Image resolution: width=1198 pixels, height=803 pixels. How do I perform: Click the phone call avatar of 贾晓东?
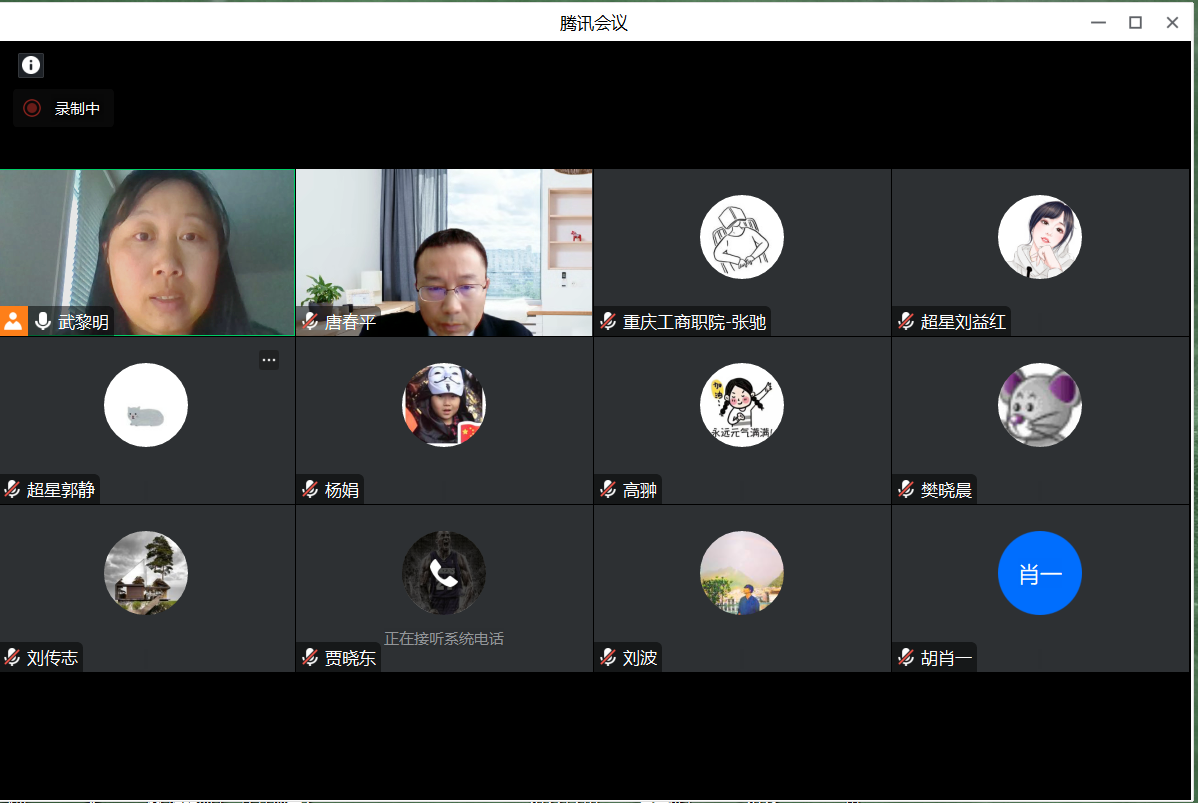[x=444, y=573]
